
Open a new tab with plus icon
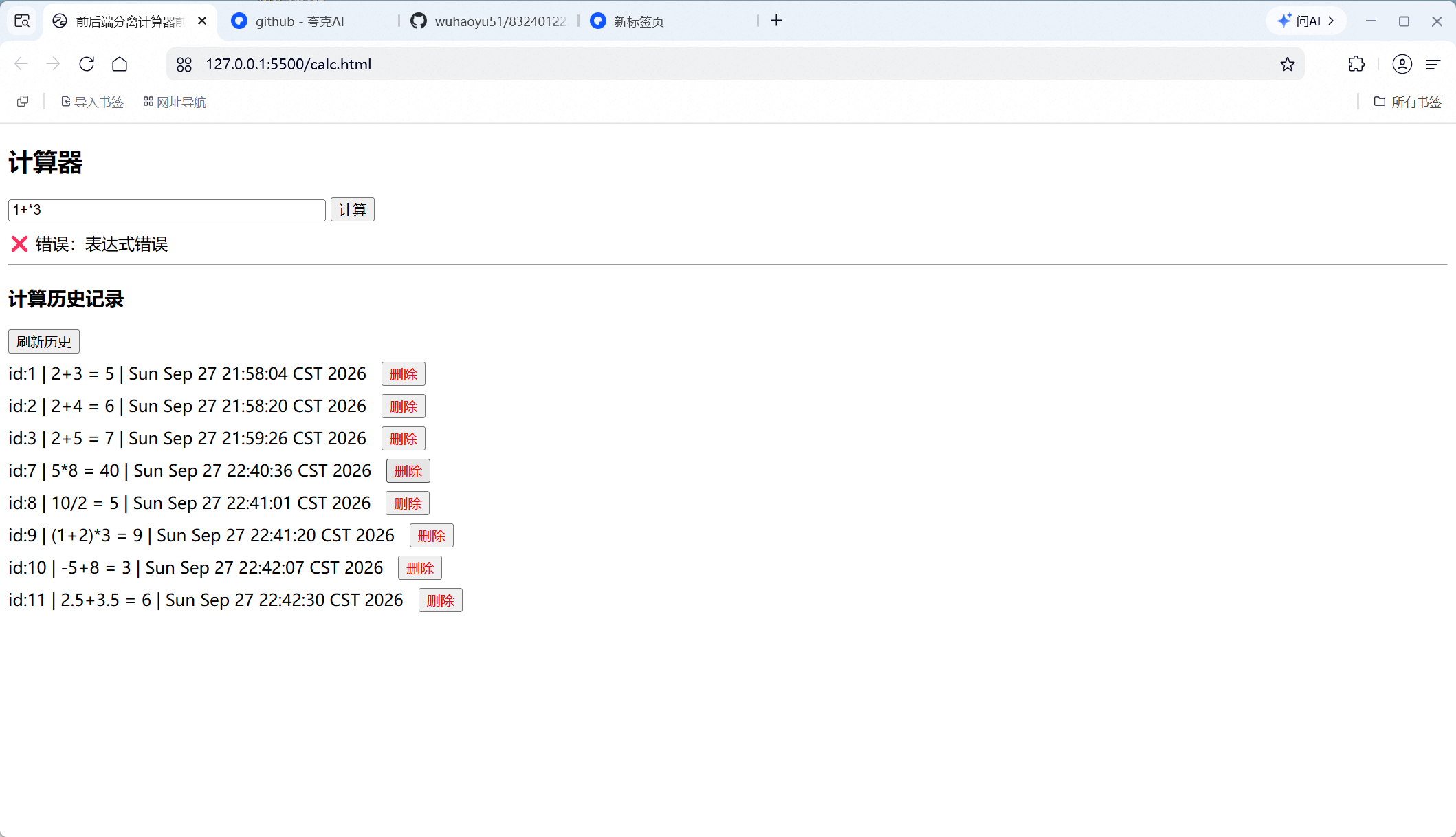(776, 21)
